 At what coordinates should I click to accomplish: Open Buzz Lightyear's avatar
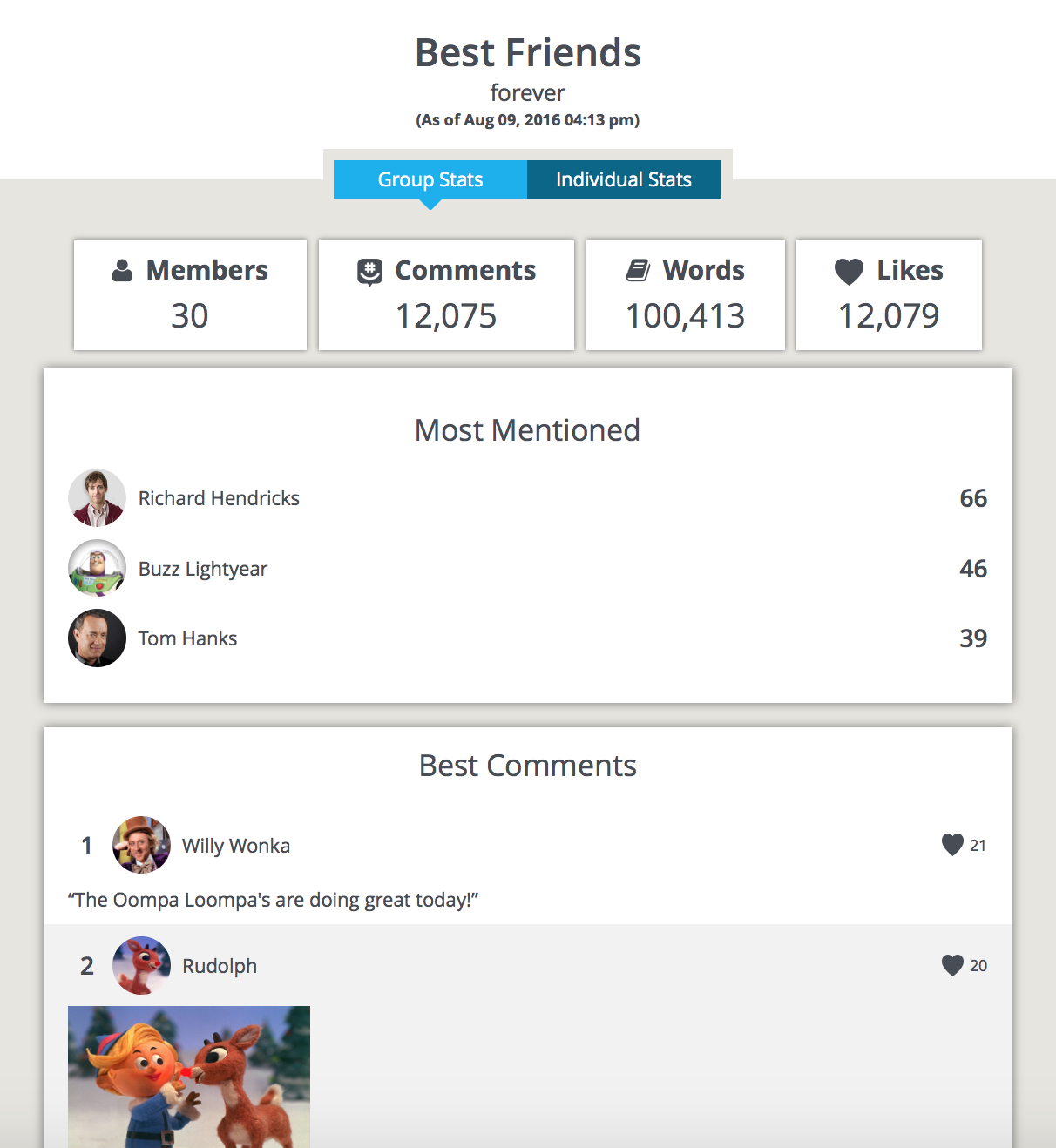click(97, 568)
